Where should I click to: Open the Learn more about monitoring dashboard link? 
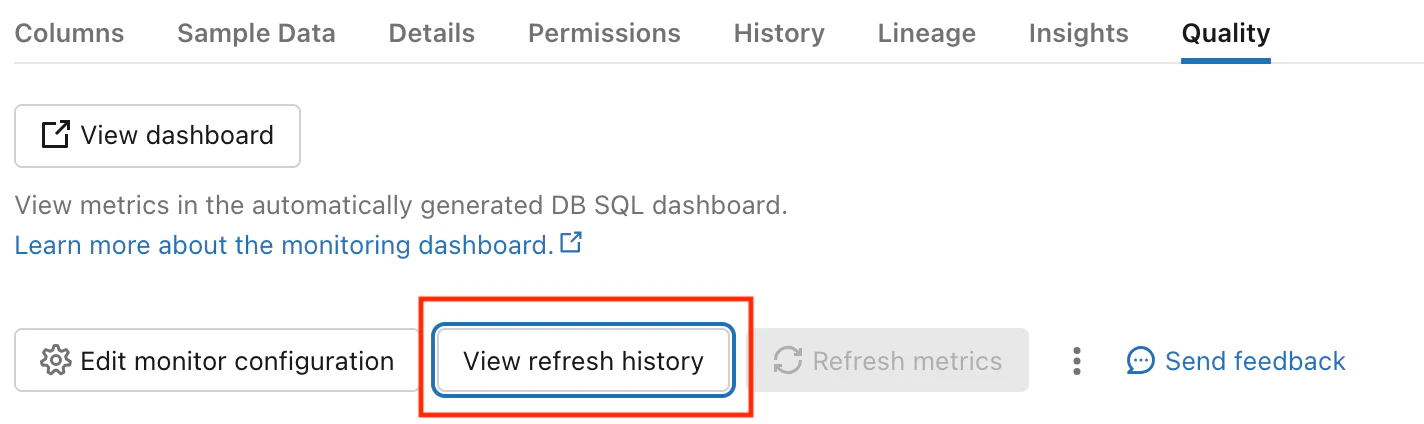(284, 245)
